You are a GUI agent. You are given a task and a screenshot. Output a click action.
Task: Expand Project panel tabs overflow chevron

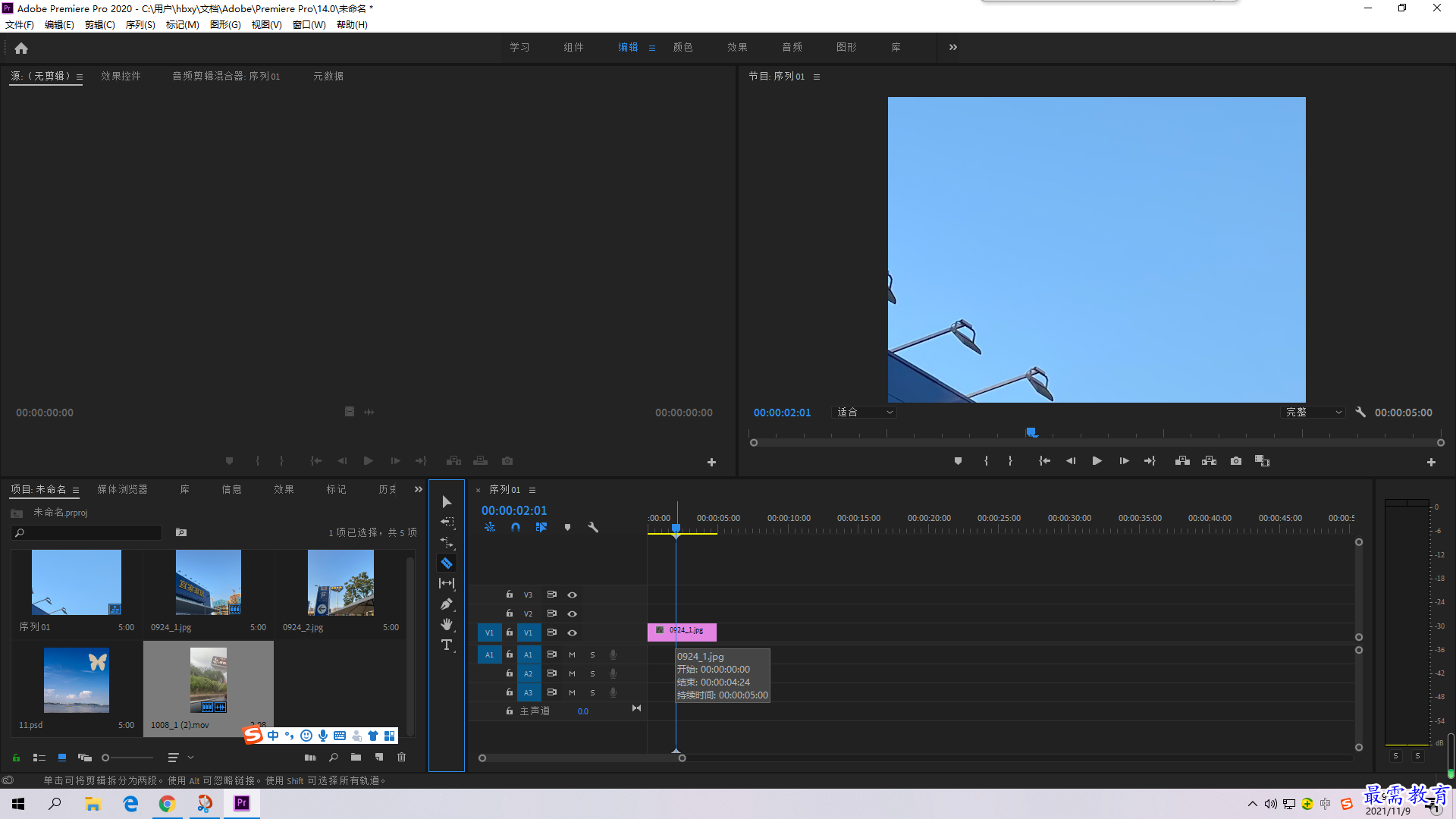pyautogui.click(x=419, y=489)
